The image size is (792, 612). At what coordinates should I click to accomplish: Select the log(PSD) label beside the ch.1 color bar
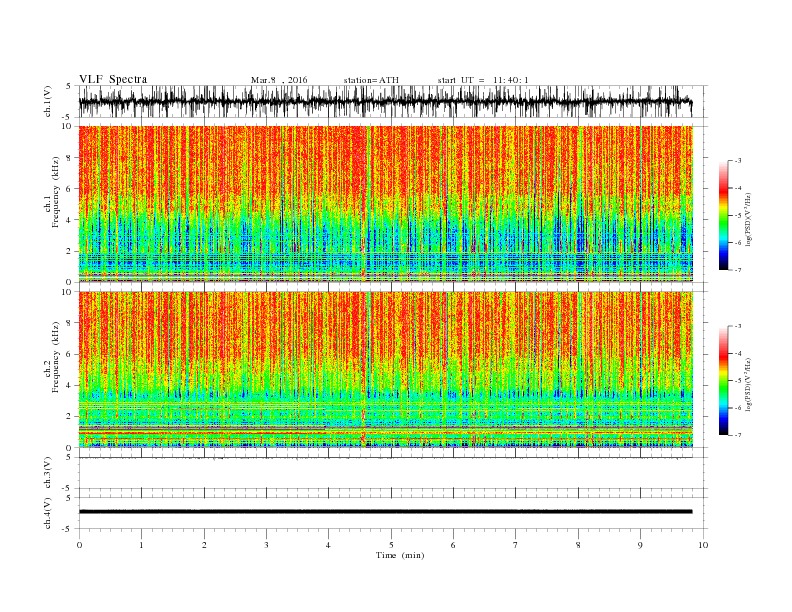tap(748, 219)
